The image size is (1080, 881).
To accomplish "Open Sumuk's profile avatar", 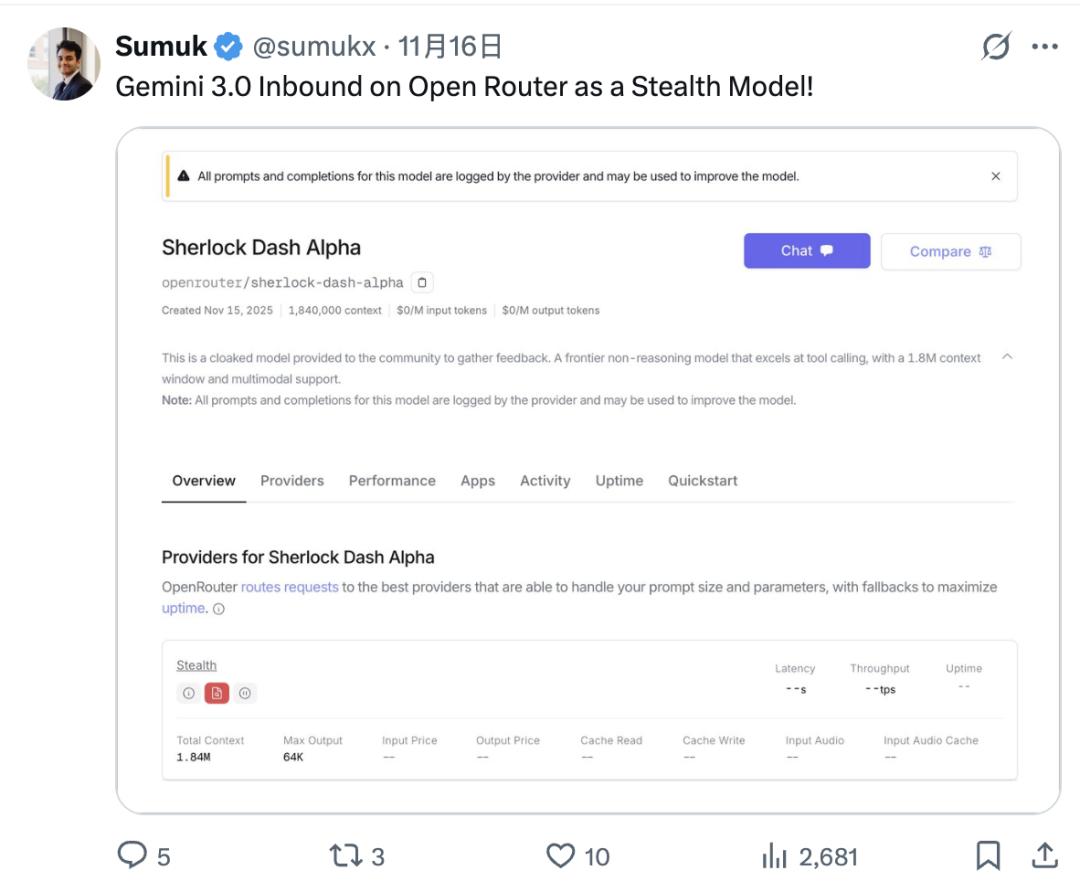I will pyautogui.click(x=63, y=64).
